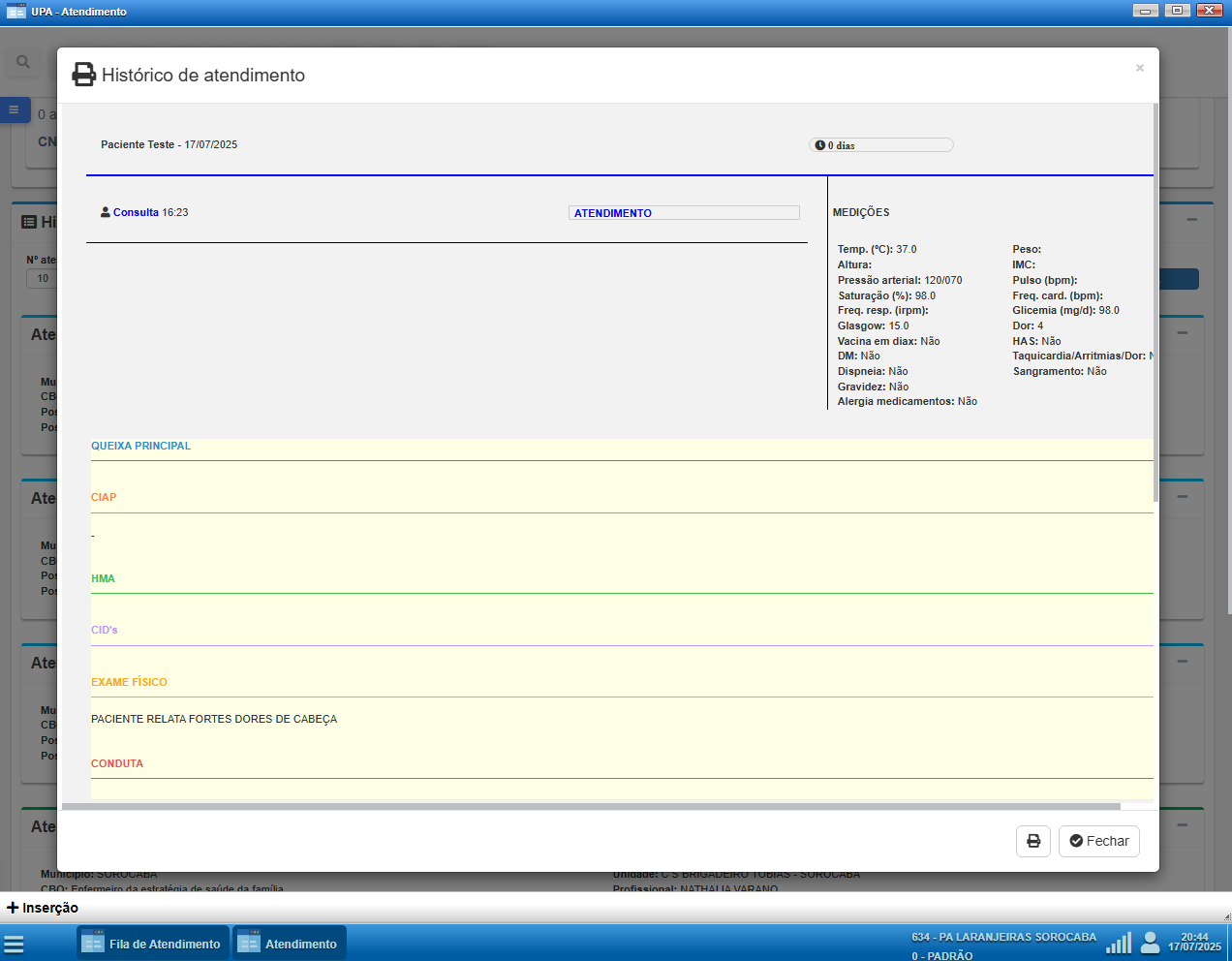Expand the Inserção section with plus sign

(x=13, y=908)
